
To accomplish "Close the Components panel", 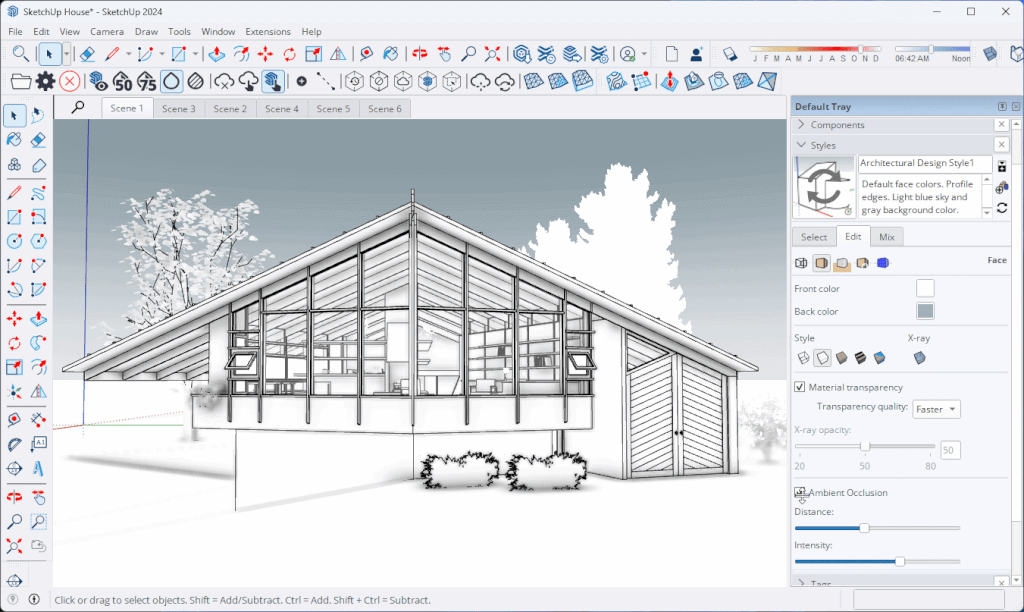I will [1002, 124].
